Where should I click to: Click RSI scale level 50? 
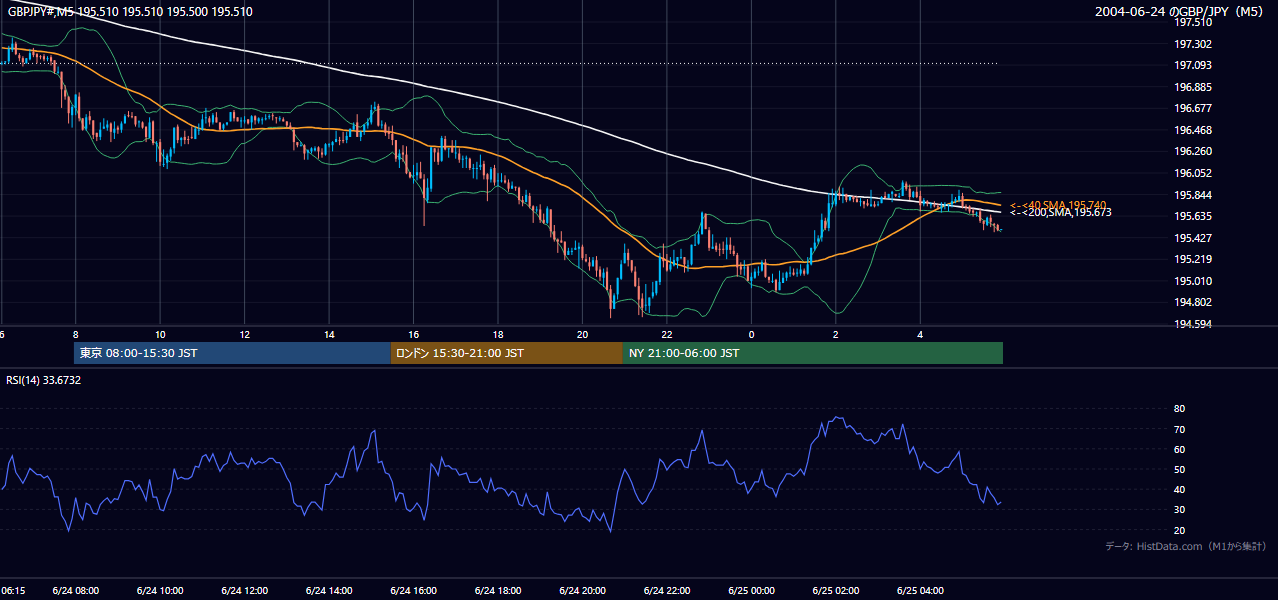coord(1179,469)
